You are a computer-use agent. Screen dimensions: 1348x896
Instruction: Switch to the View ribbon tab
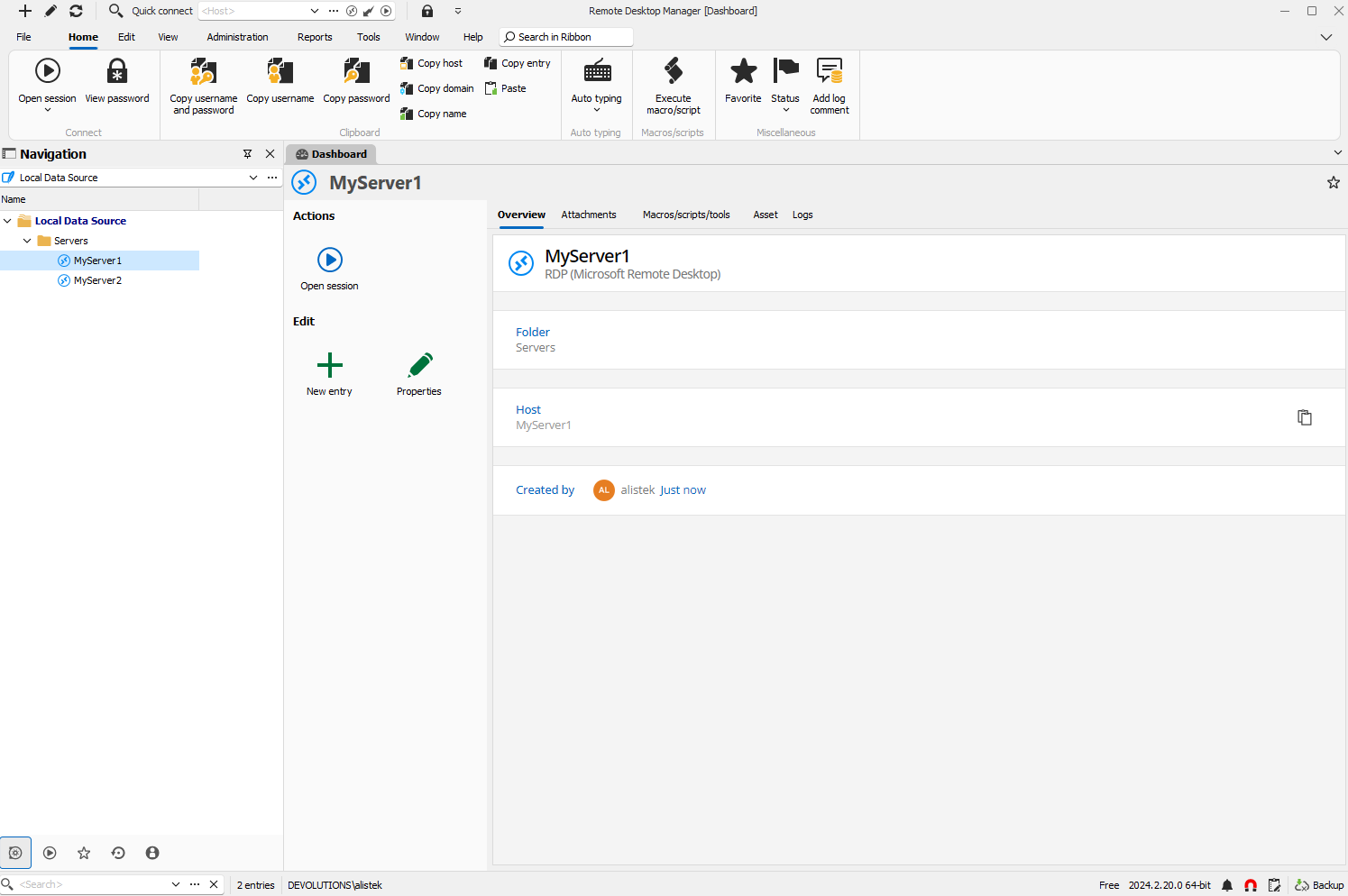[168, 37]
